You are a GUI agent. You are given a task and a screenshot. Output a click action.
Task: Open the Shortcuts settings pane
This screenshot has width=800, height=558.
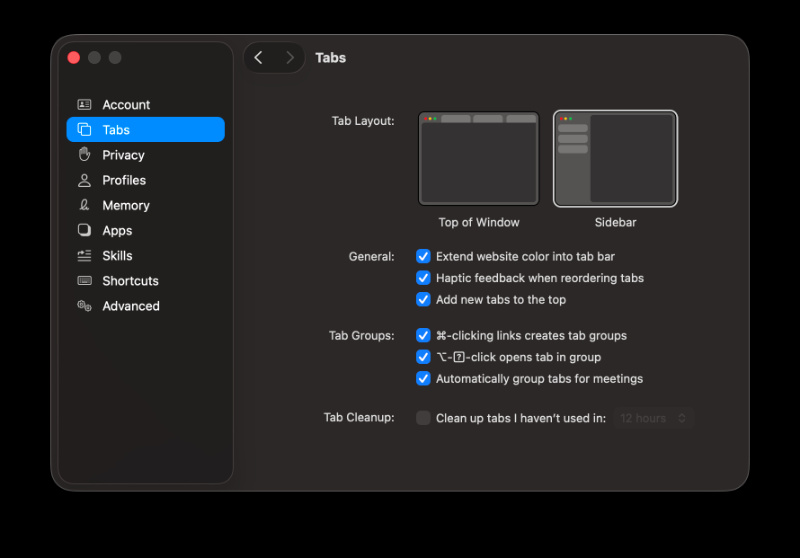click(x=145, y=281)
